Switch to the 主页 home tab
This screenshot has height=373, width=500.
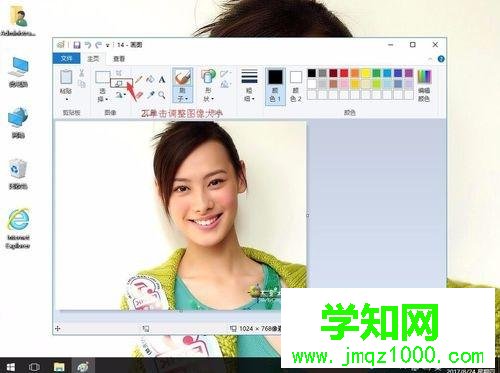click(93, 59)
